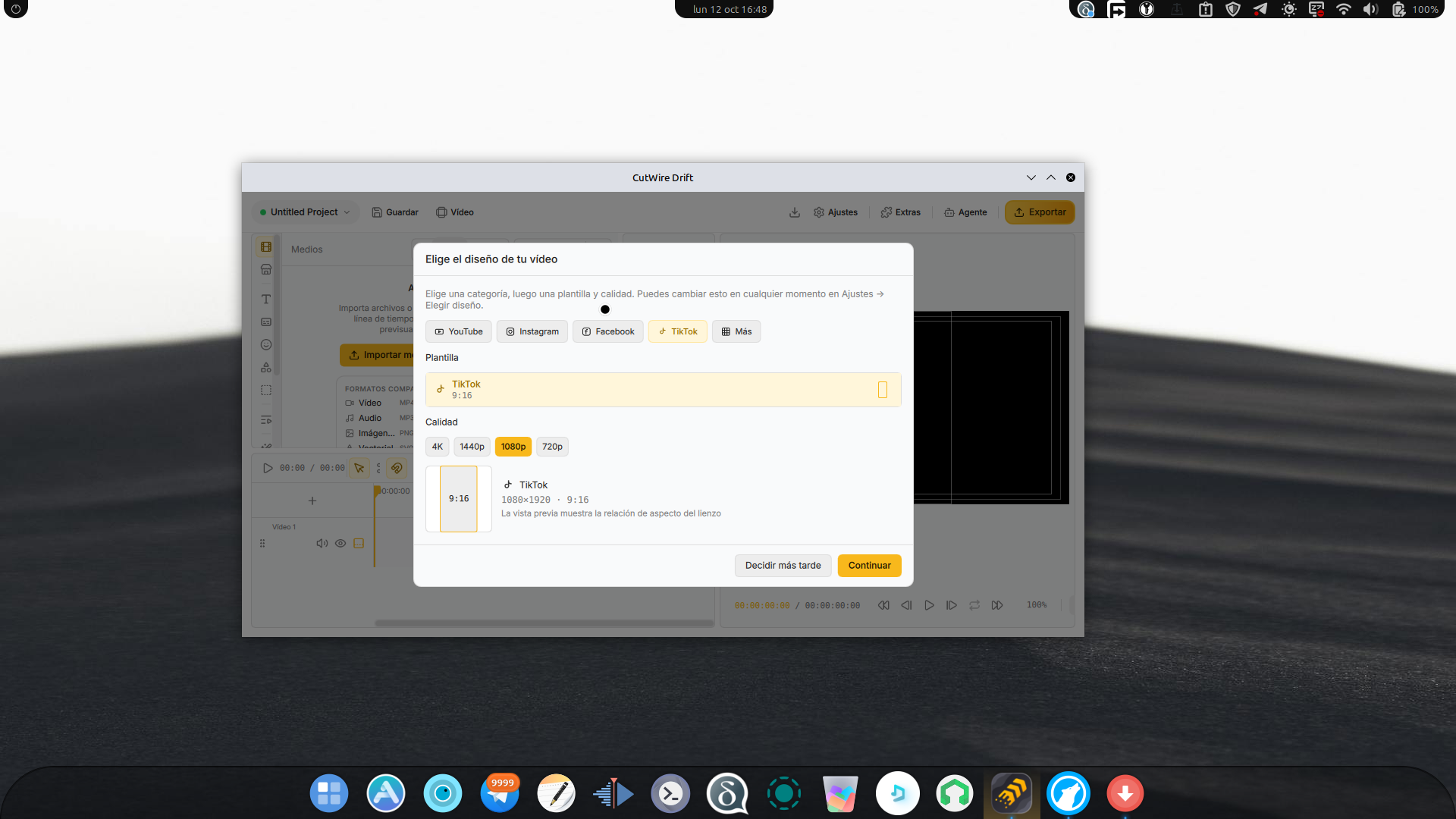The image size is (1456, 819).
Task: Select 1440p quality
Action: coord(472,447)
